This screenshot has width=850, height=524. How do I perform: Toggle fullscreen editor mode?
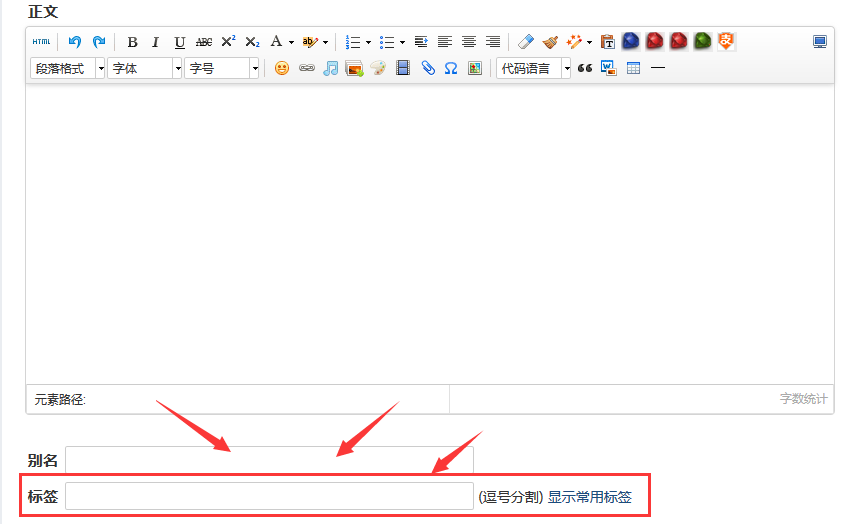click(x=820, y=42)
